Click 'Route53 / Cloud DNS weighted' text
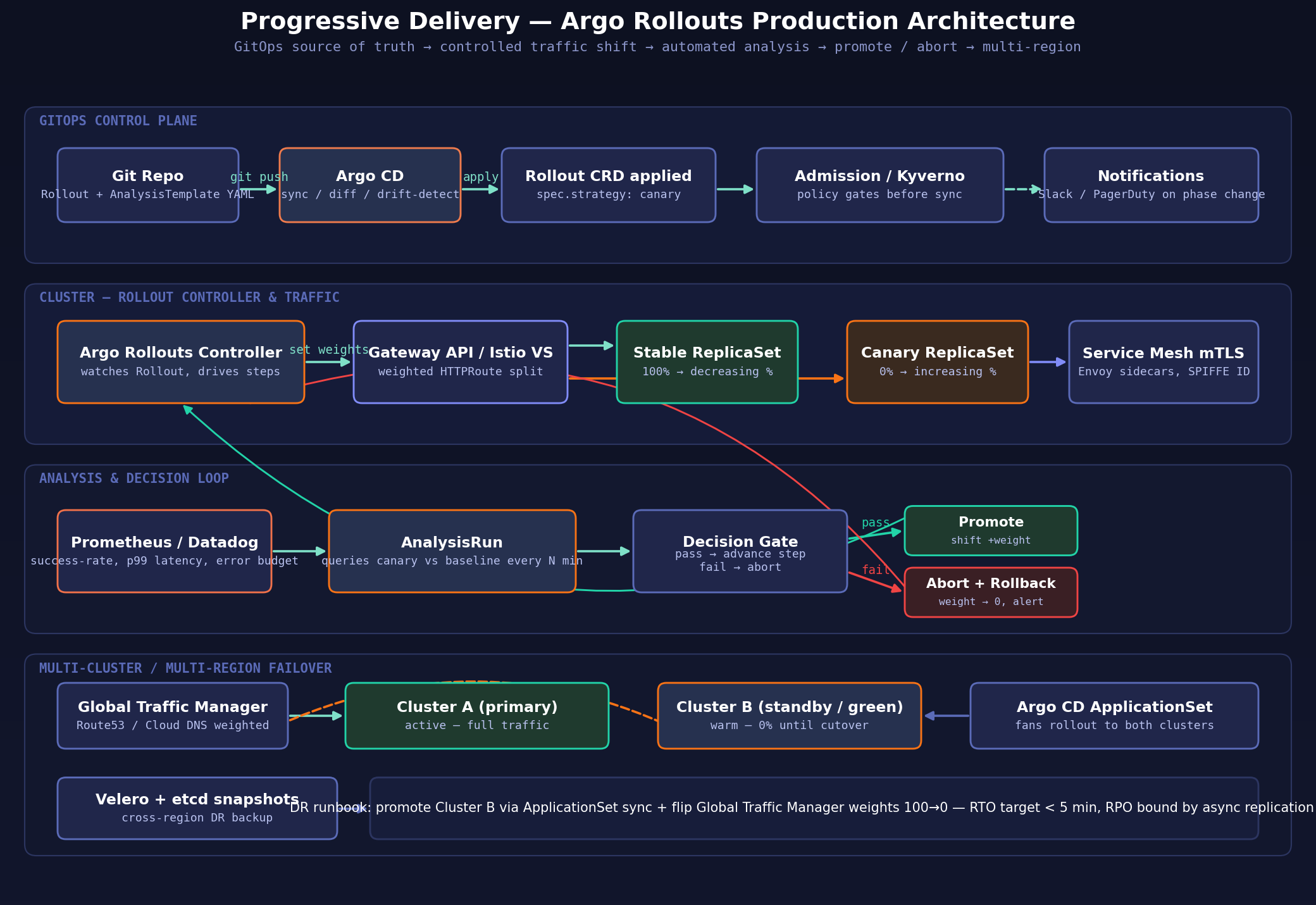The width and height of the screenshot is (1316, 905). [x=173, y=725]
